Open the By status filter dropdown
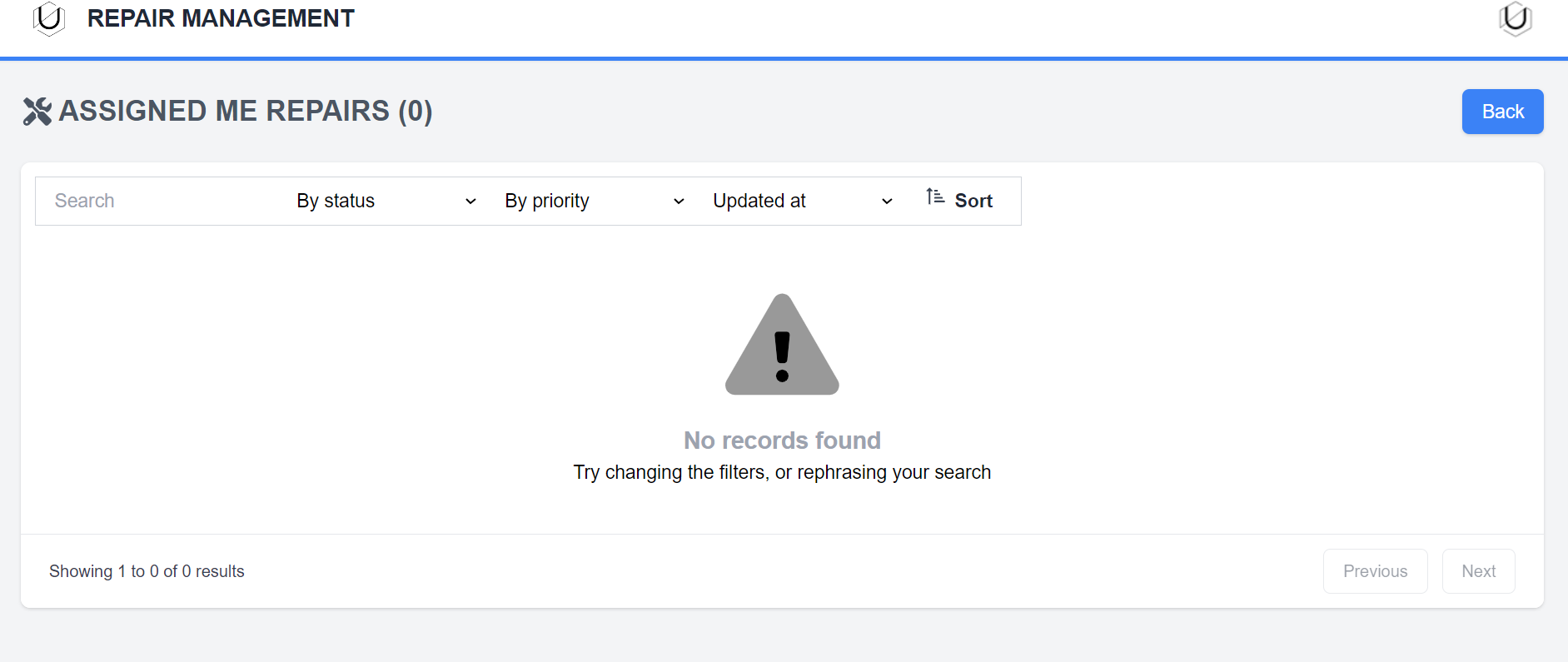Image resolution: width=1568 pixels, height=662 pixels. click(383, 202)
